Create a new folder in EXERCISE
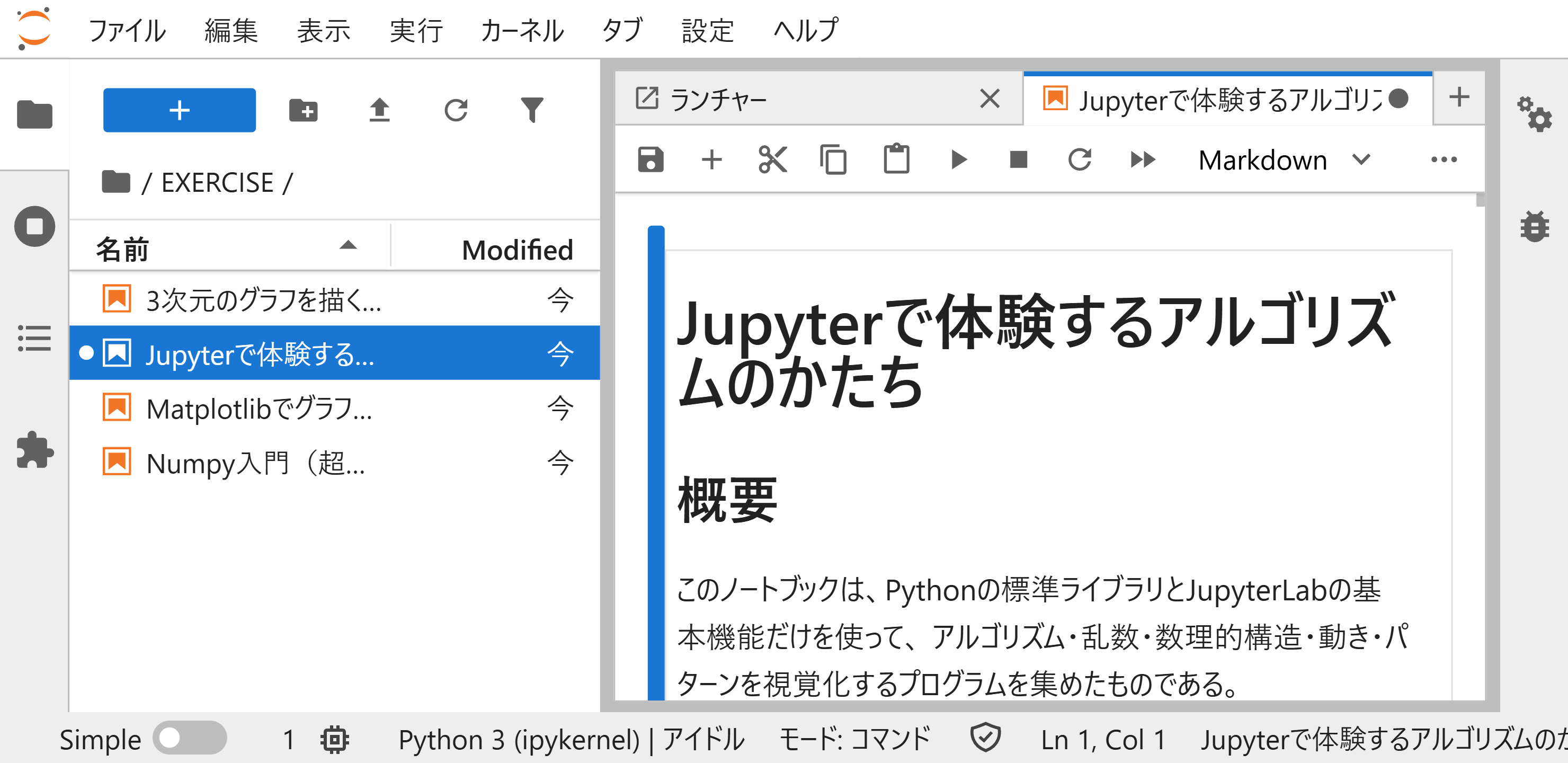The image size is (1568, 763). 304,110
